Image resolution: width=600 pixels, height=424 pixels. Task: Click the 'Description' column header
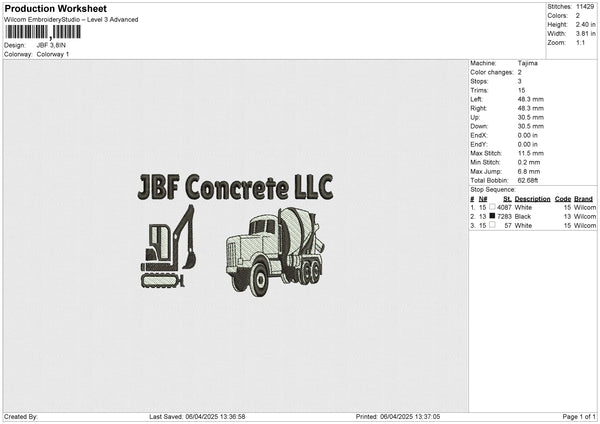tap(532, 199)
